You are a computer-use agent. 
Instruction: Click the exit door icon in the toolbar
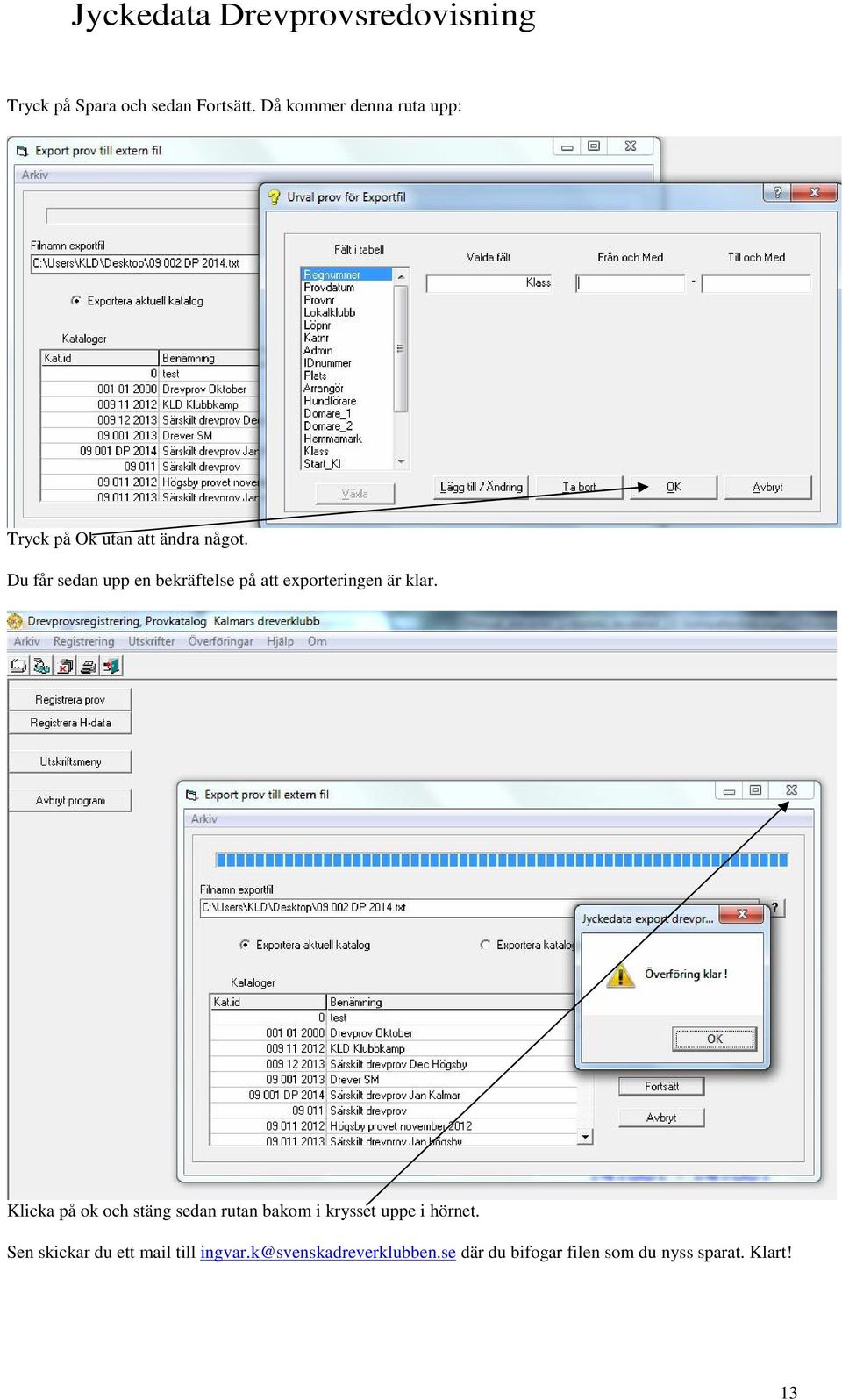[x=111, y=666]
